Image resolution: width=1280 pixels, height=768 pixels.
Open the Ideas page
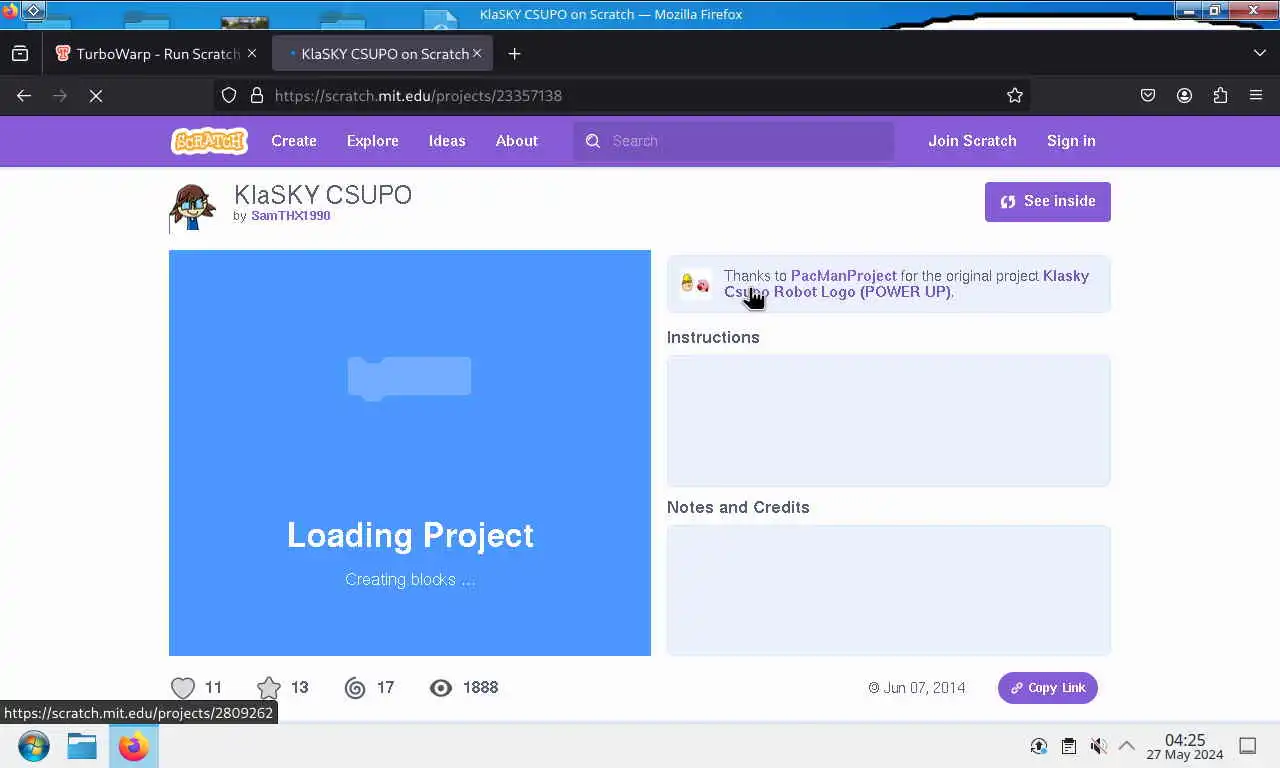point(447,141)
